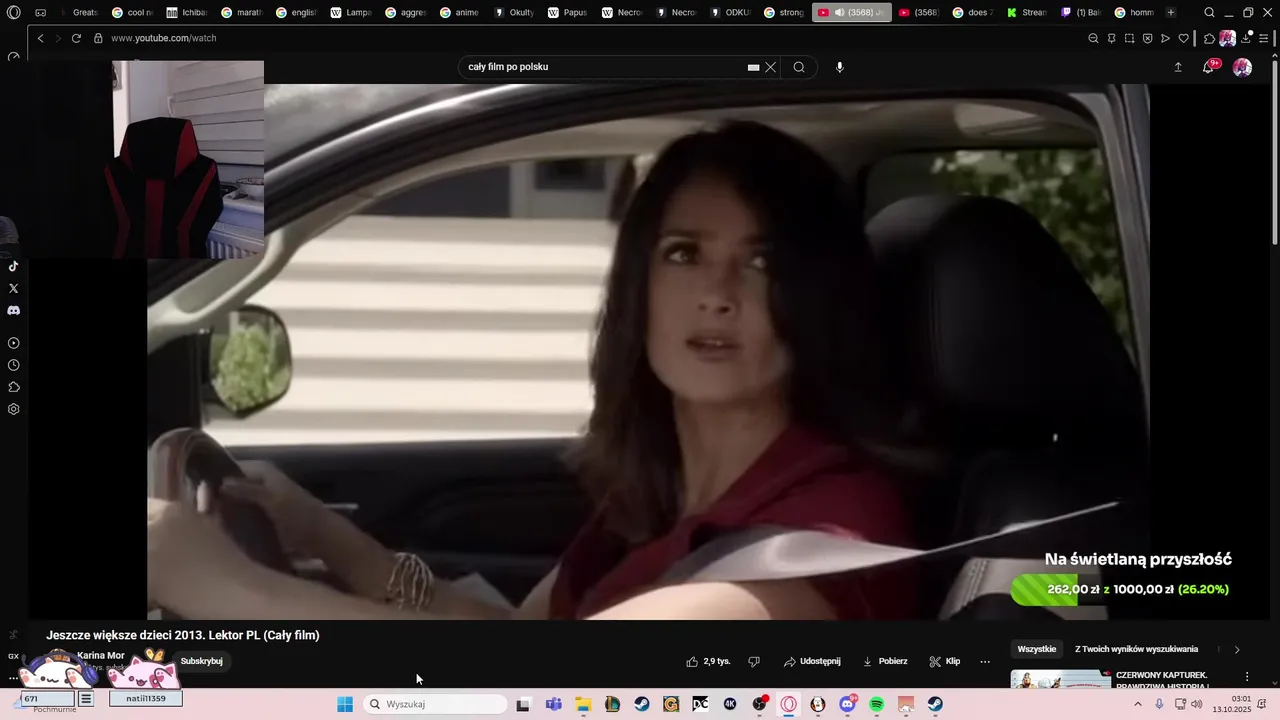The width and height of the screenshot is (1280, 720).
Task: Switch to the 'marath' Google tab
Action: click(241, 13)
